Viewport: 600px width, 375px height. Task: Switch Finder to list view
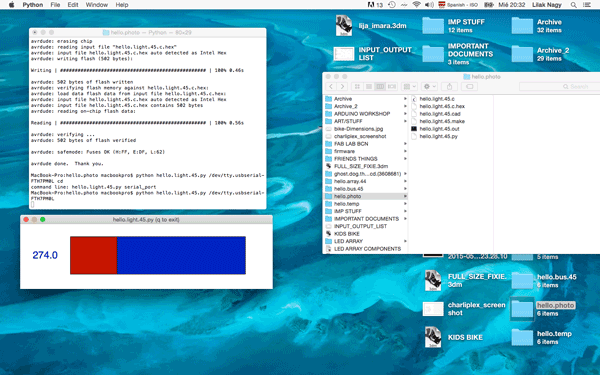coord(368,87)
